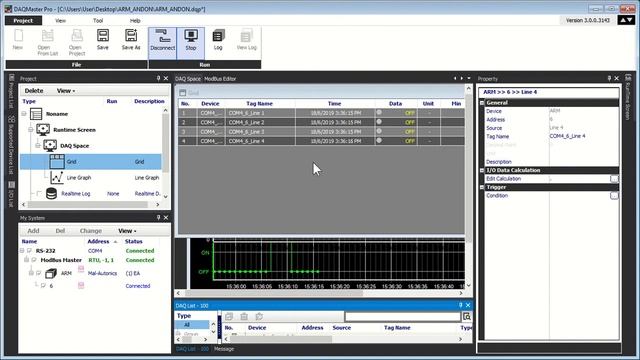640x360 pixels.
Task: Open Edit Calculation browse button
Action: click(614, 179)
